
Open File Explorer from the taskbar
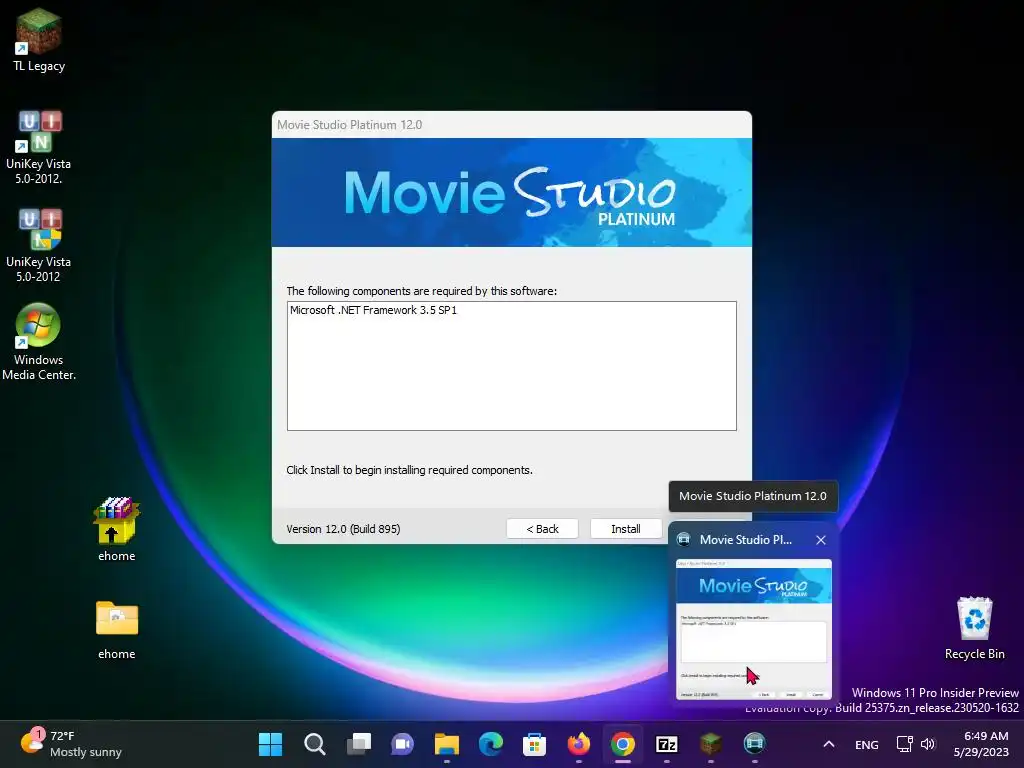tap(447, 744)
